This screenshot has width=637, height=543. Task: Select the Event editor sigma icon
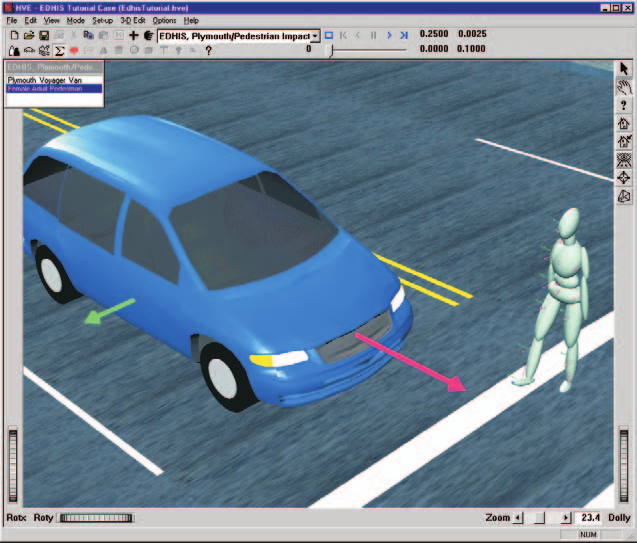point(59,51)
